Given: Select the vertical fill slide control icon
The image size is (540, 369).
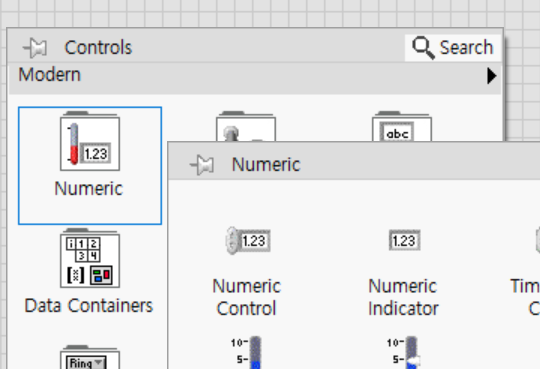Looking at the screenshot, I should pos(247,352).
